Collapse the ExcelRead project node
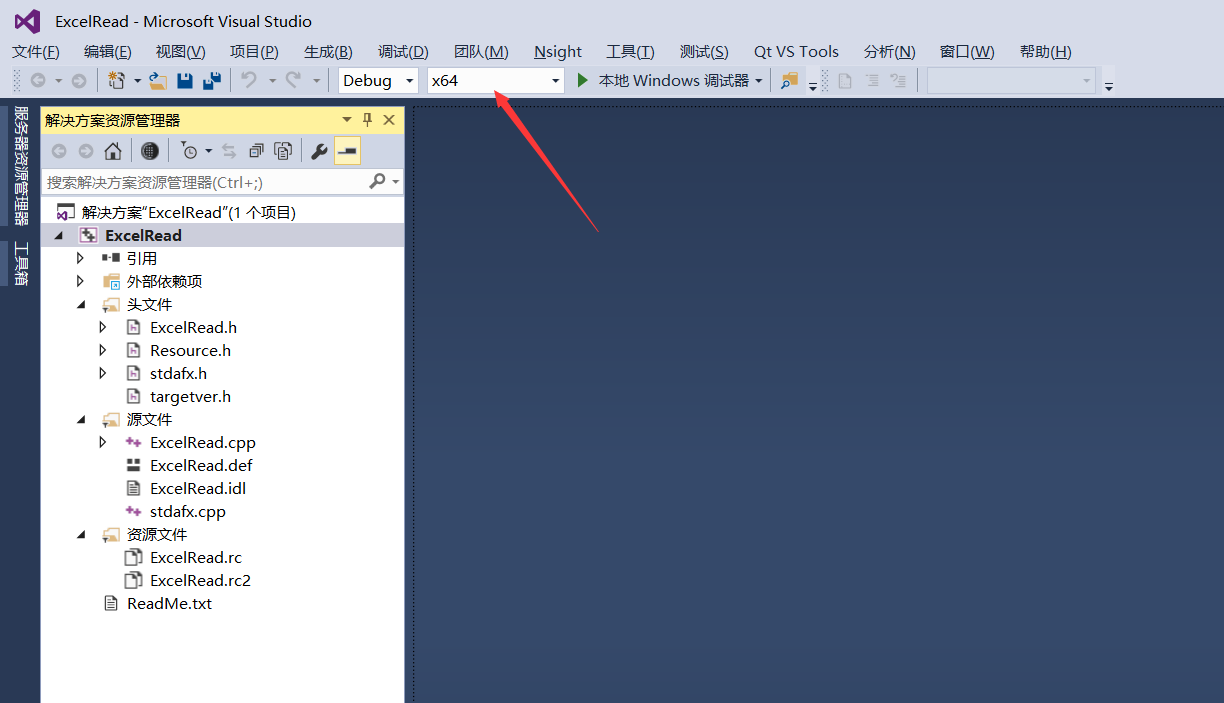This screenshot has width=1224, height=703. [57, 235]
